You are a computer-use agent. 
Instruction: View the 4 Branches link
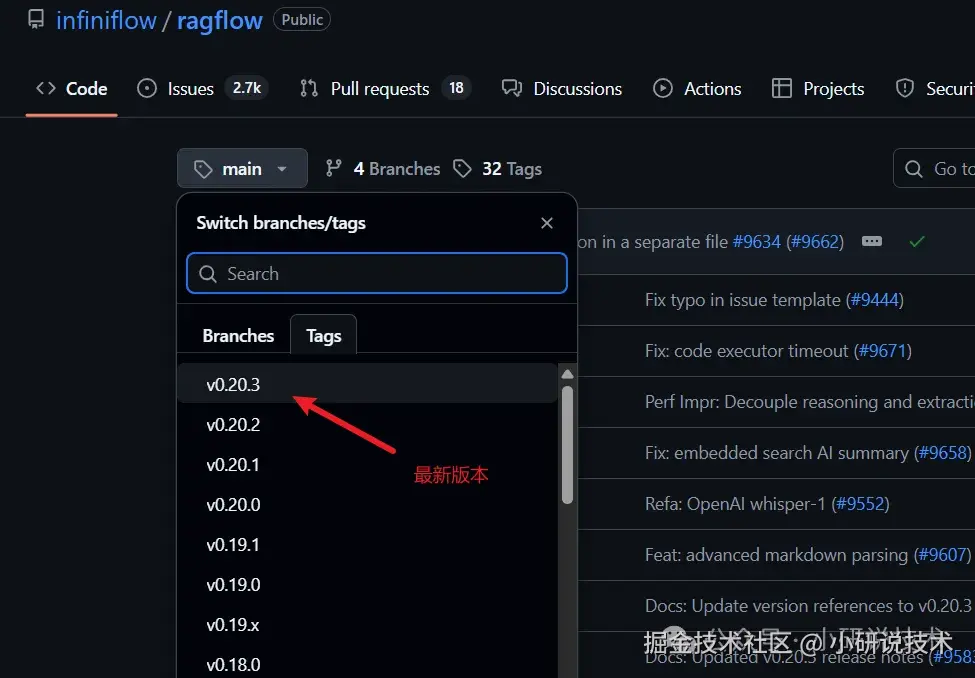(382, 169)
